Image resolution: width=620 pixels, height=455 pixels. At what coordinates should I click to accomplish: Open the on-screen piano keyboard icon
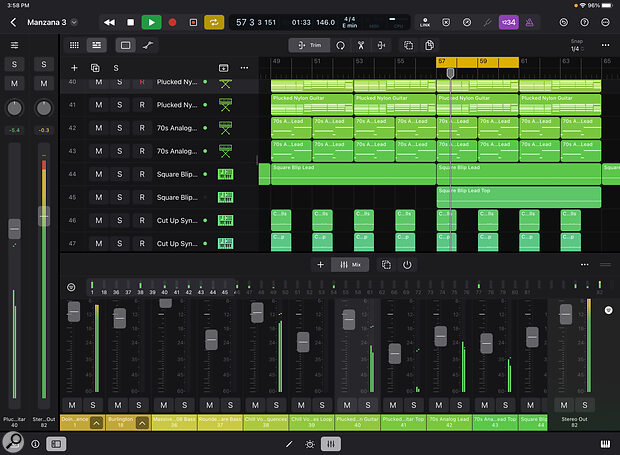coord(605,444)
